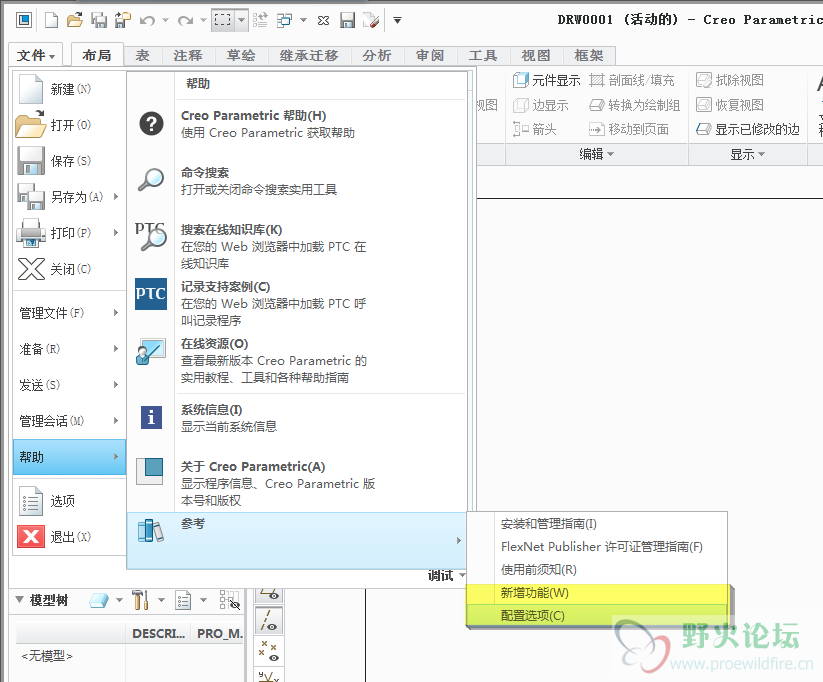Switch to the 分析 ribbon tab

point(377,56)
